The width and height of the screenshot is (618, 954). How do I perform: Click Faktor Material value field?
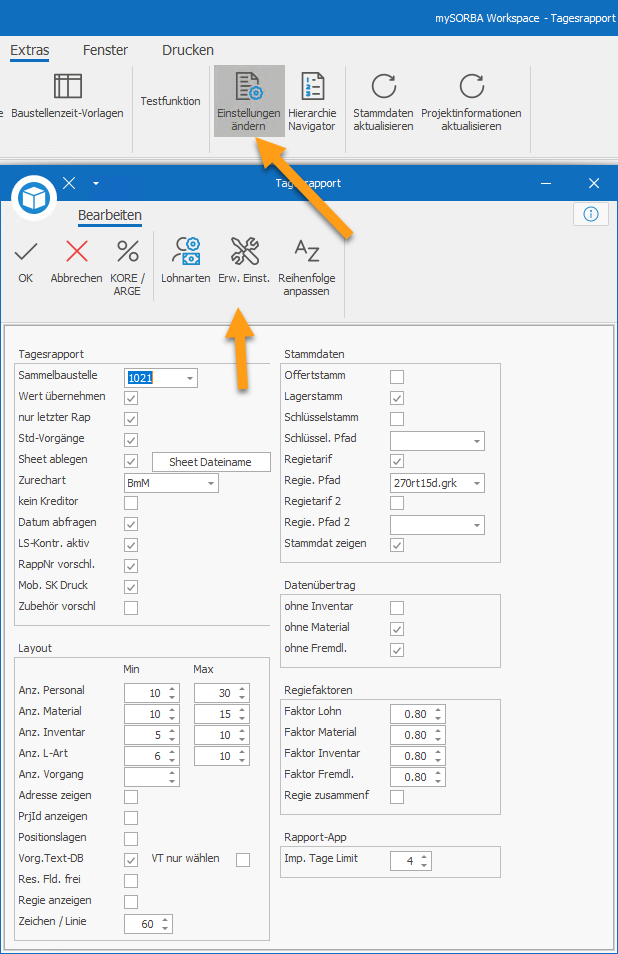click(x=417, y=735)
